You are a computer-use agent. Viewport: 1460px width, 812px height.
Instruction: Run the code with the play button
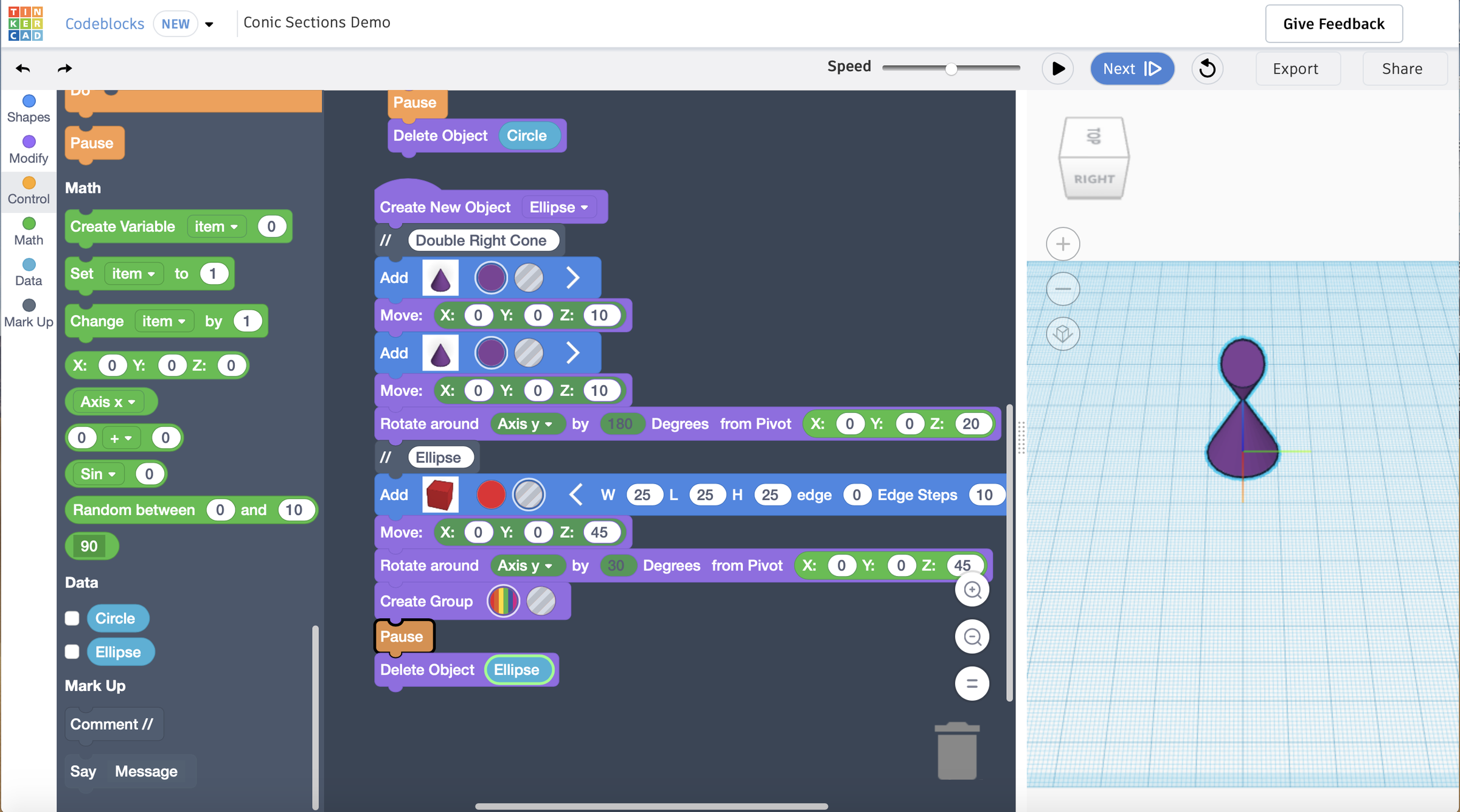coord(1058,68)
